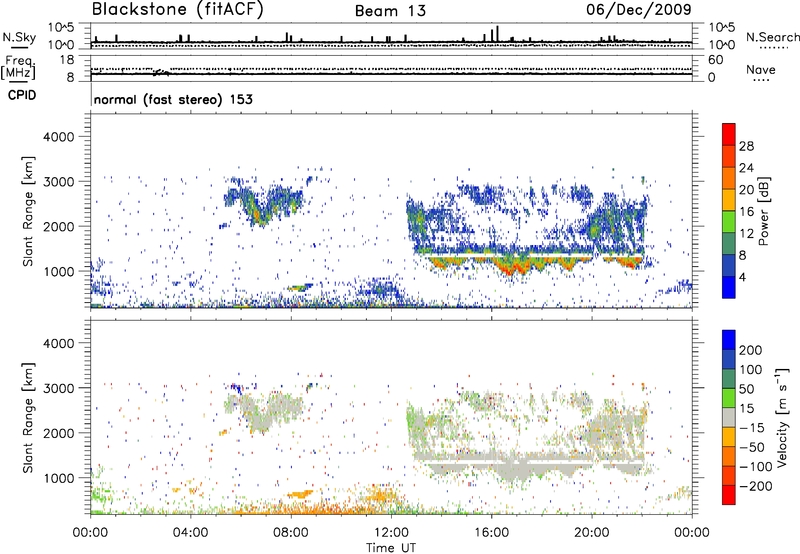Click the N.Search legend label
800x554 pixels.
772,37
